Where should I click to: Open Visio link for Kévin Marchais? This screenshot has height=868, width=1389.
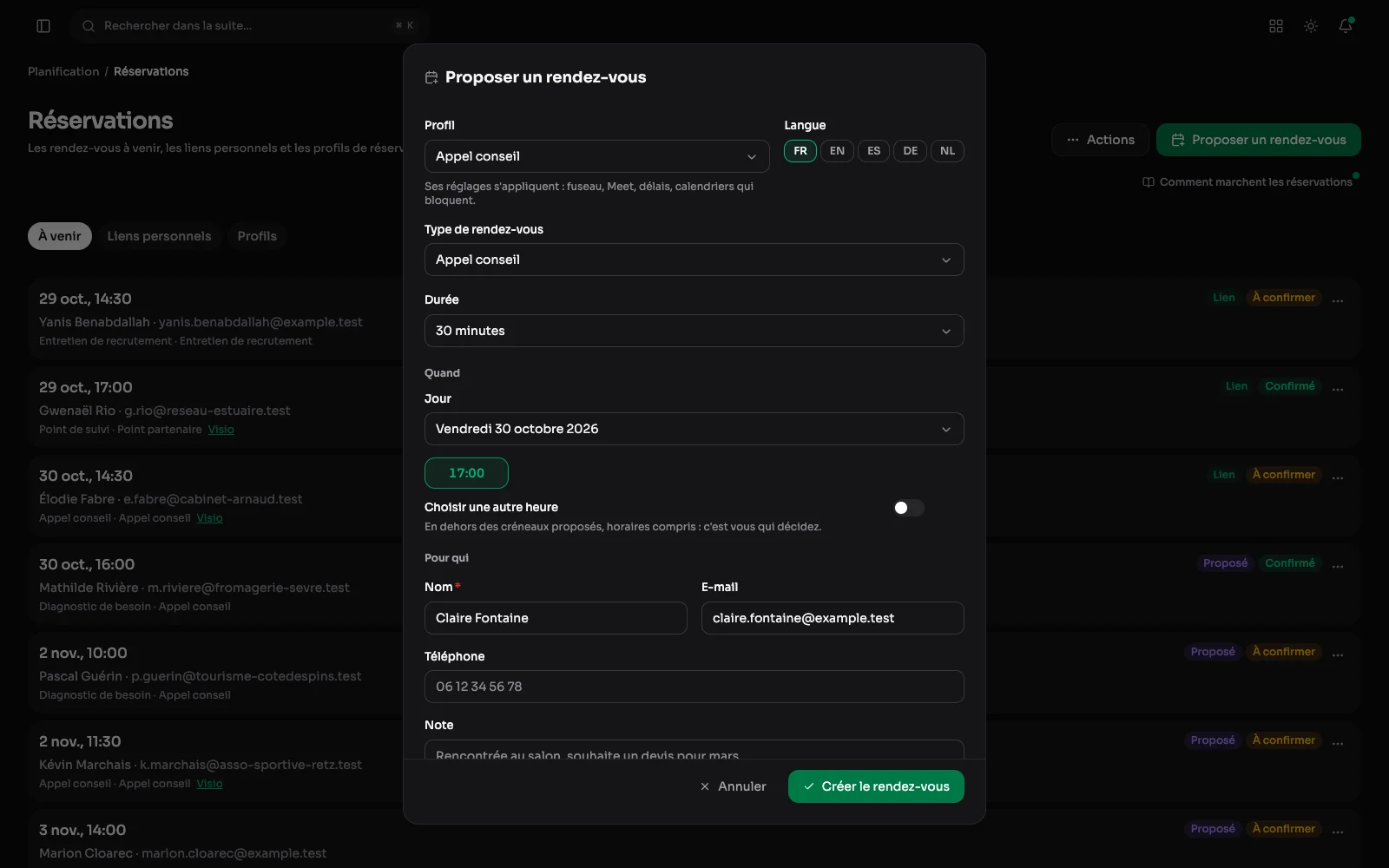coord(209,784)
